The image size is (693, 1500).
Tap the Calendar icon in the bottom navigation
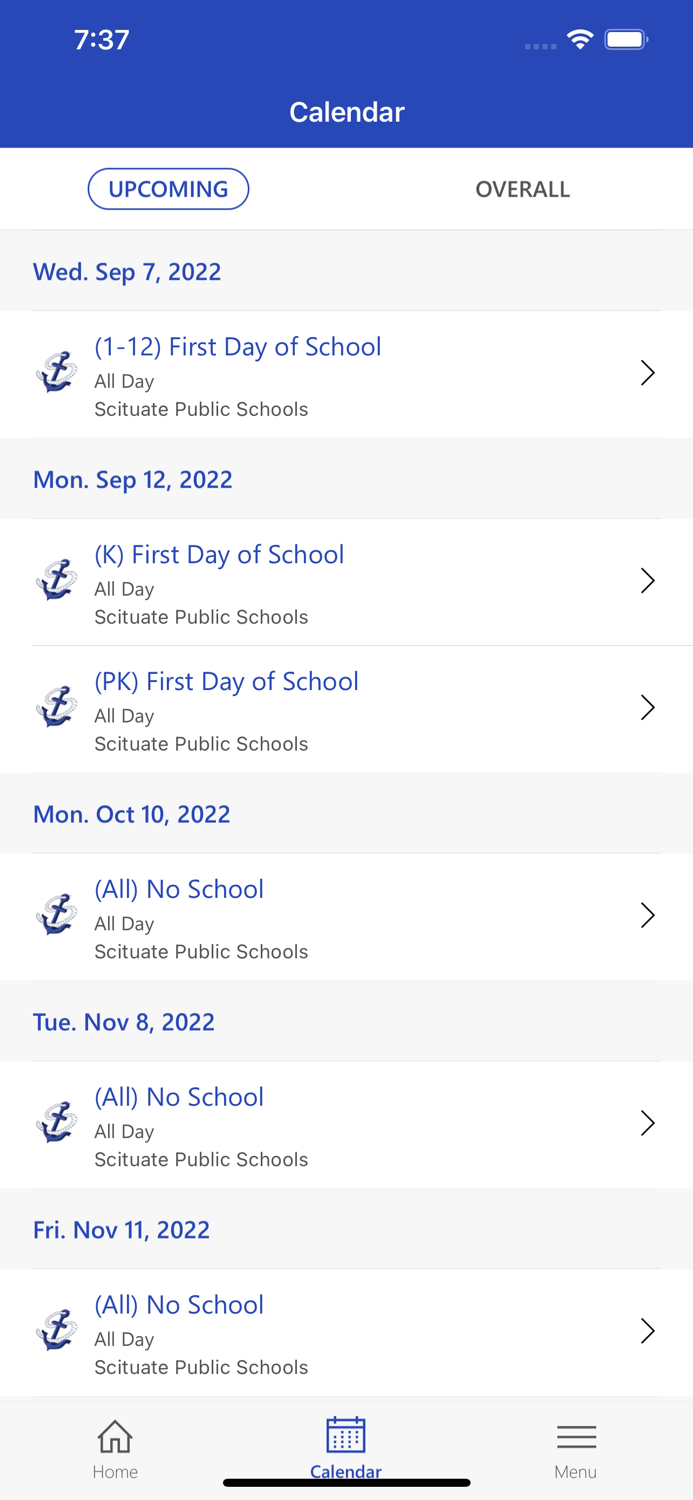(x=346, y=1445)
